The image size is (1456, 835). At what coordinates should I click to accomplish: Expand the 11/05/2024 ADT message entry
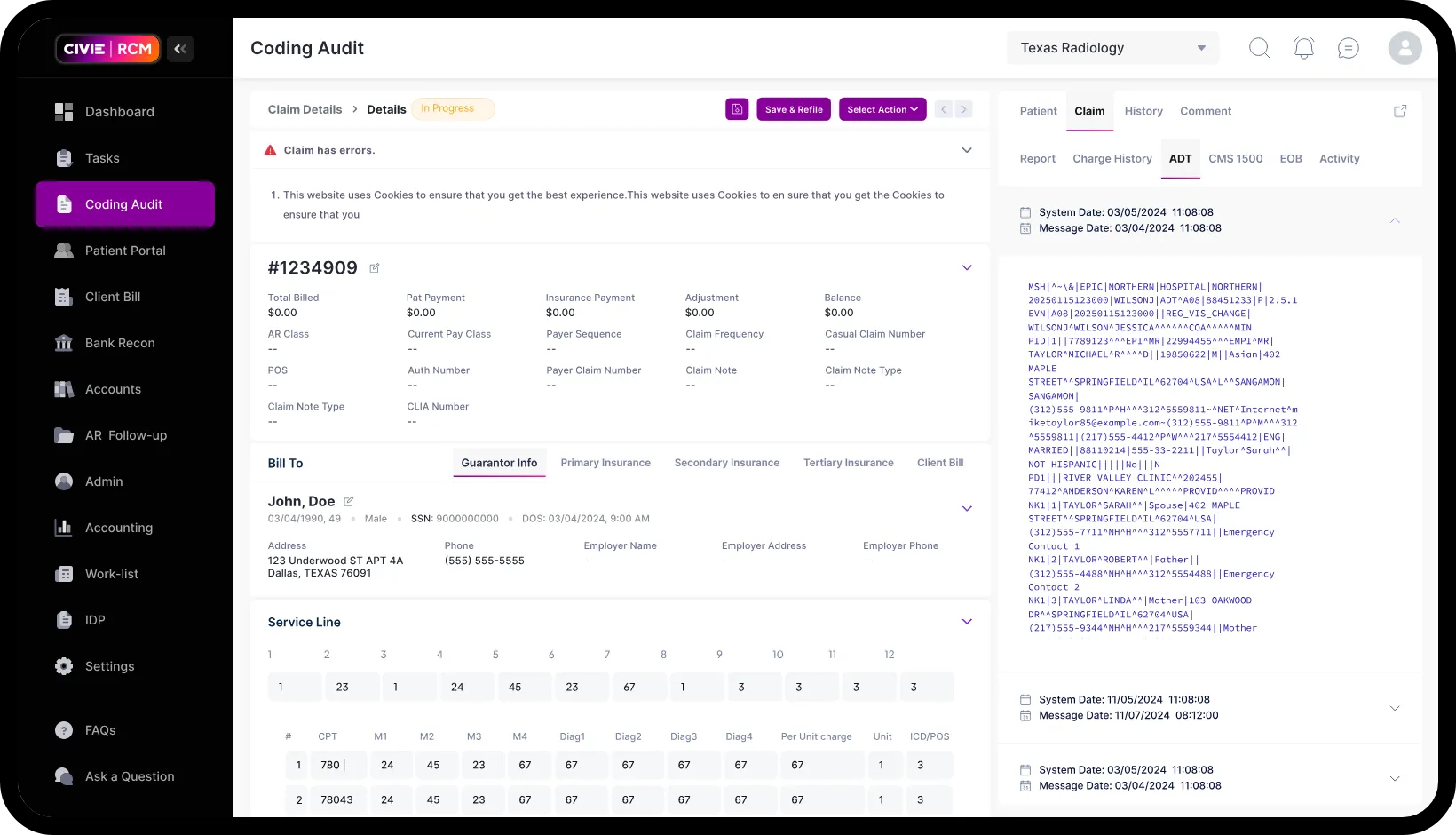[x=1394, y=708]
